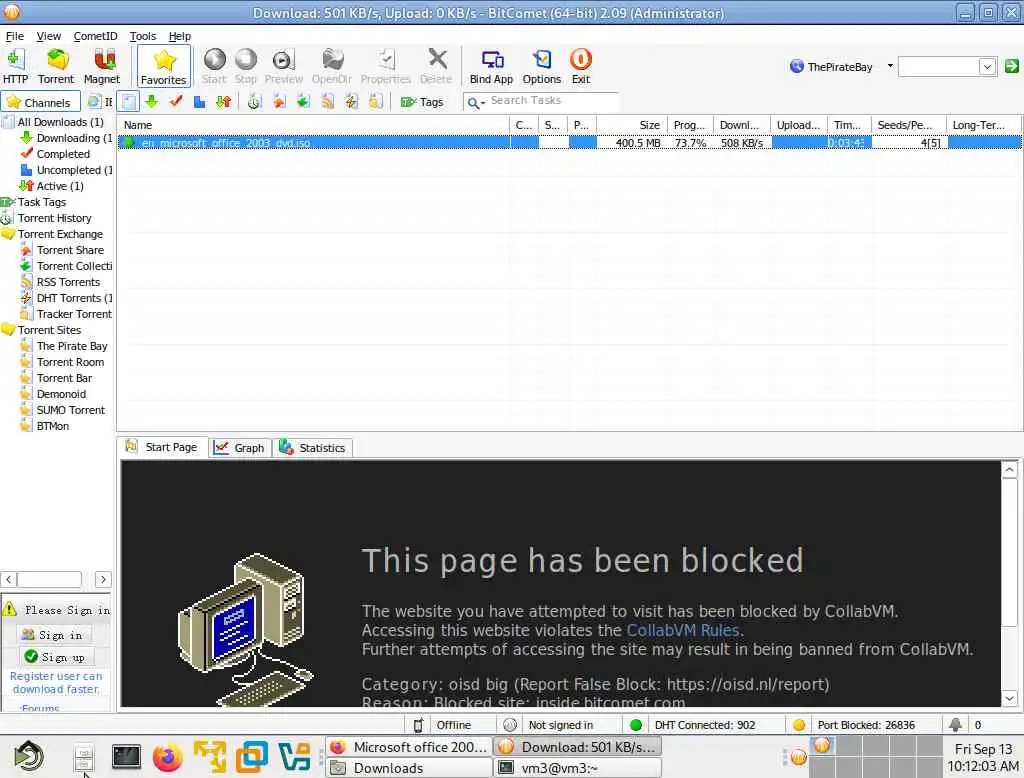
Task: Click the green go arrow button
Action: [x=1012, y=66]
